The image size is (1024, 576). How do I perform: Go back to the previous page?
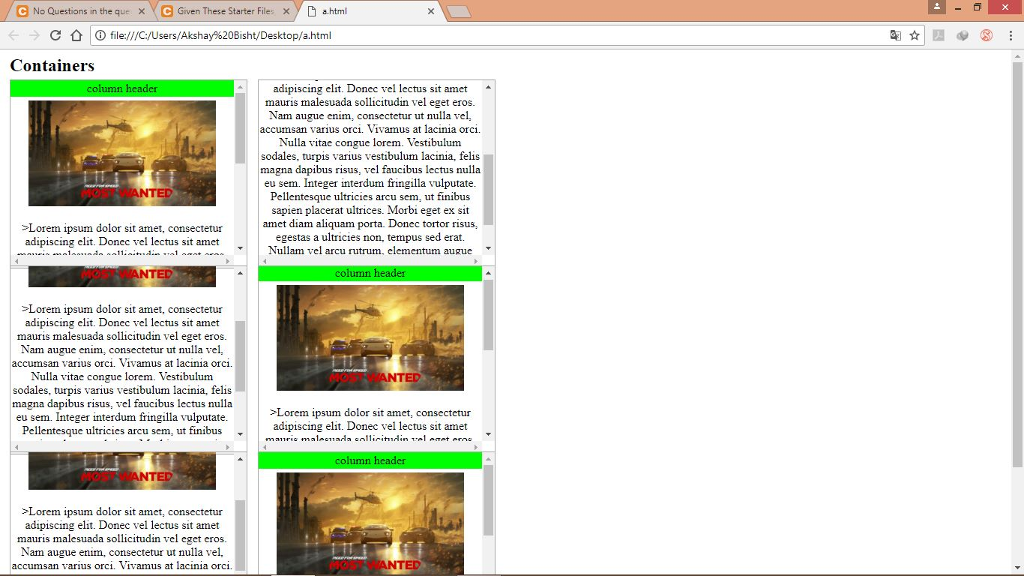[x=14, y=35]
